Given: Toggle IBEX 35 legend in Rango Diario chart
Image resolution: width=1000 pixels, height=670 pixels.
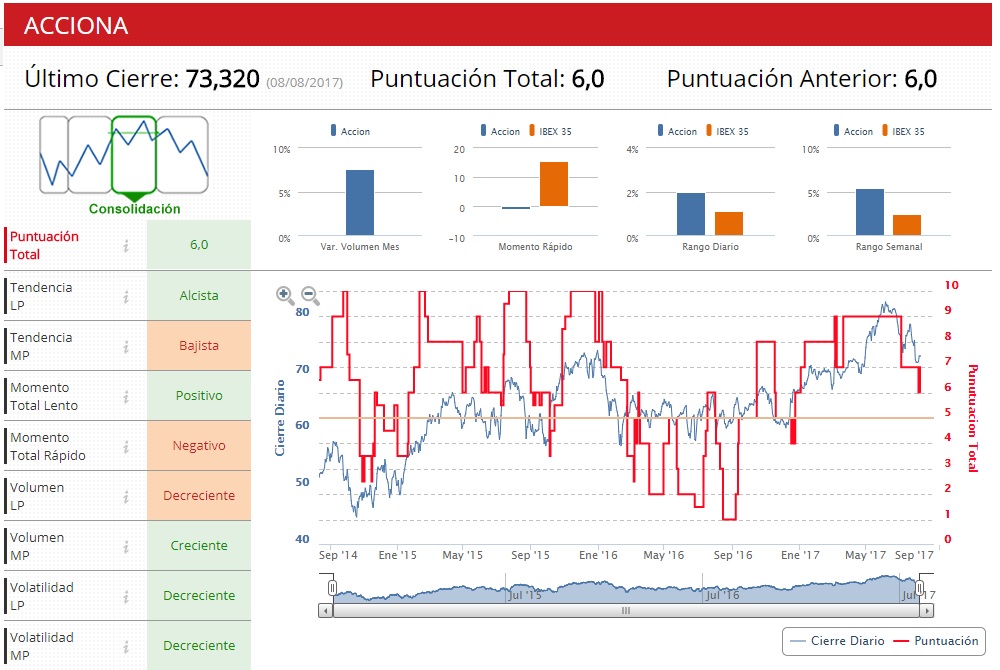Looking at the screenshot, I should [727, 131].
